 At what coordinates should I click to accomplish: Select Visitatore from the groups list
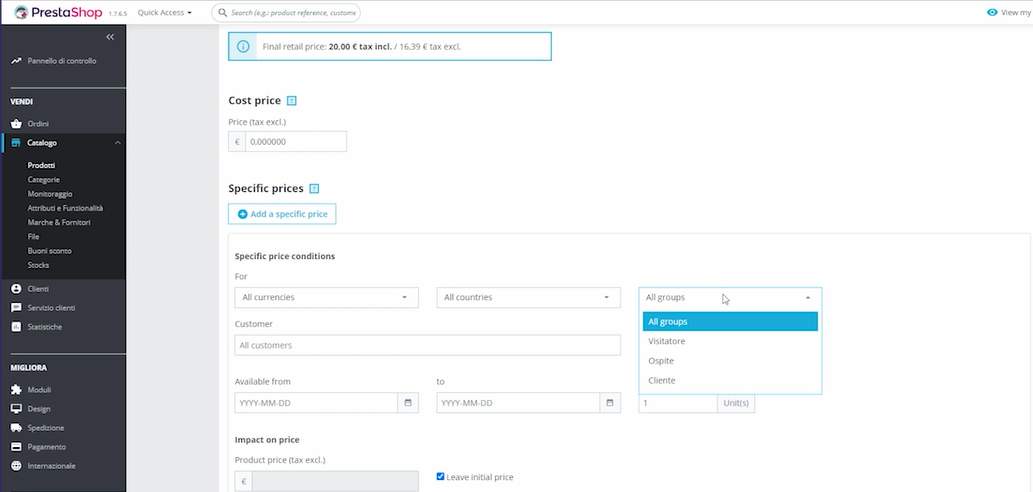667,341
